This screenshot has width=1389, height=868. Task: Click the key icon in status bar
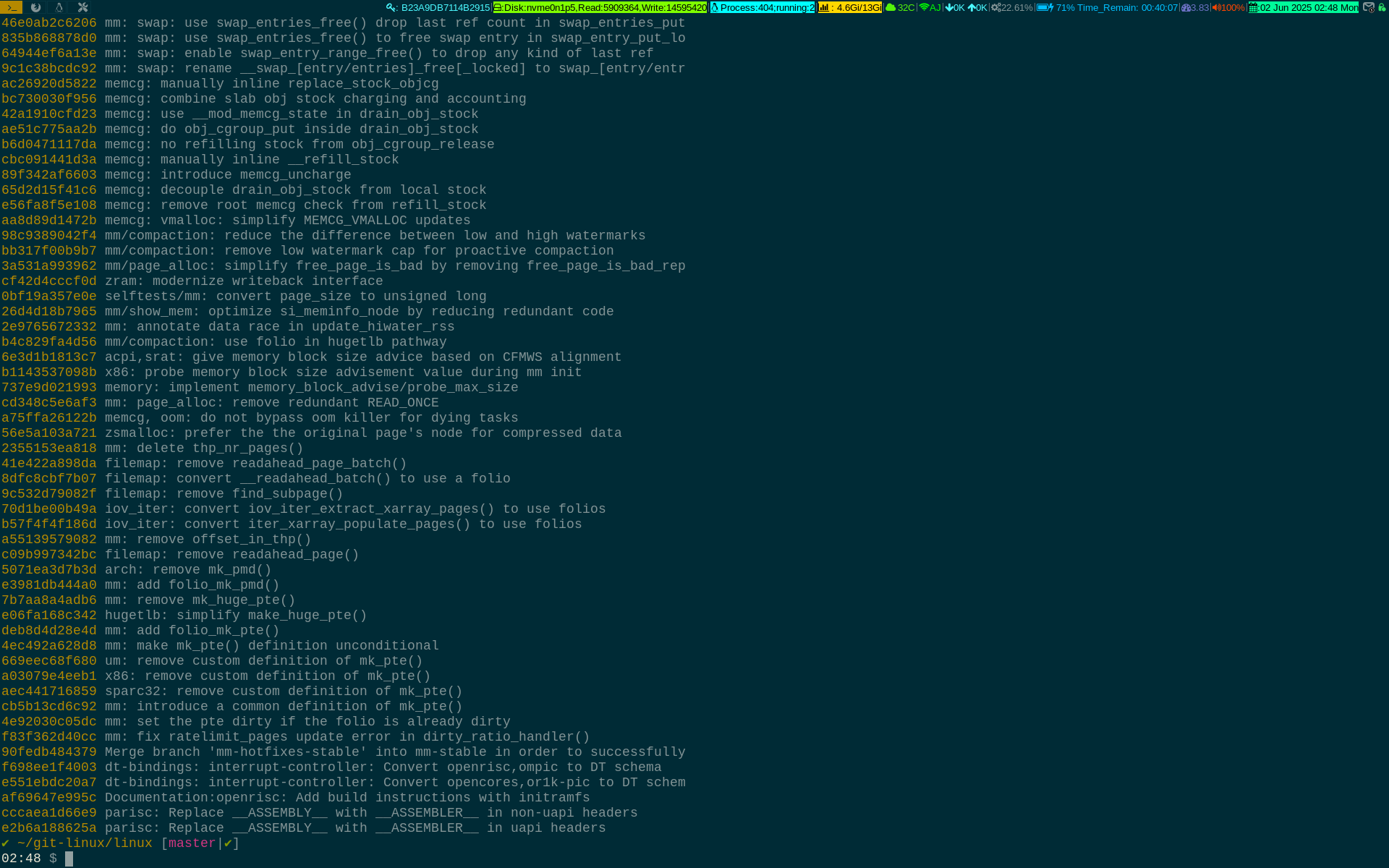point(391,7)
